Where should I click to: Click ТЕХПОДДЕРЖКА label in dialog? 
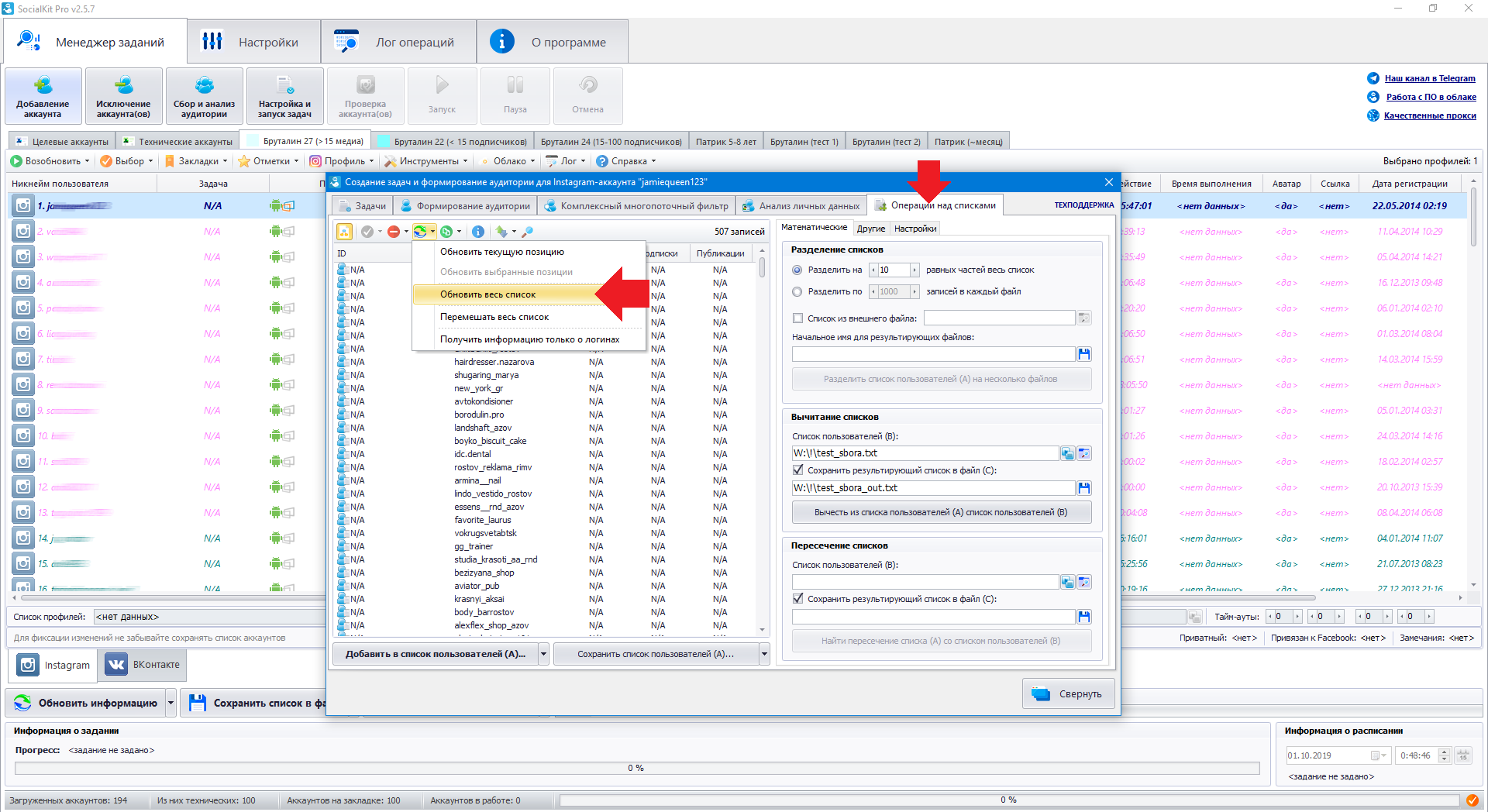click(1083, 205)
